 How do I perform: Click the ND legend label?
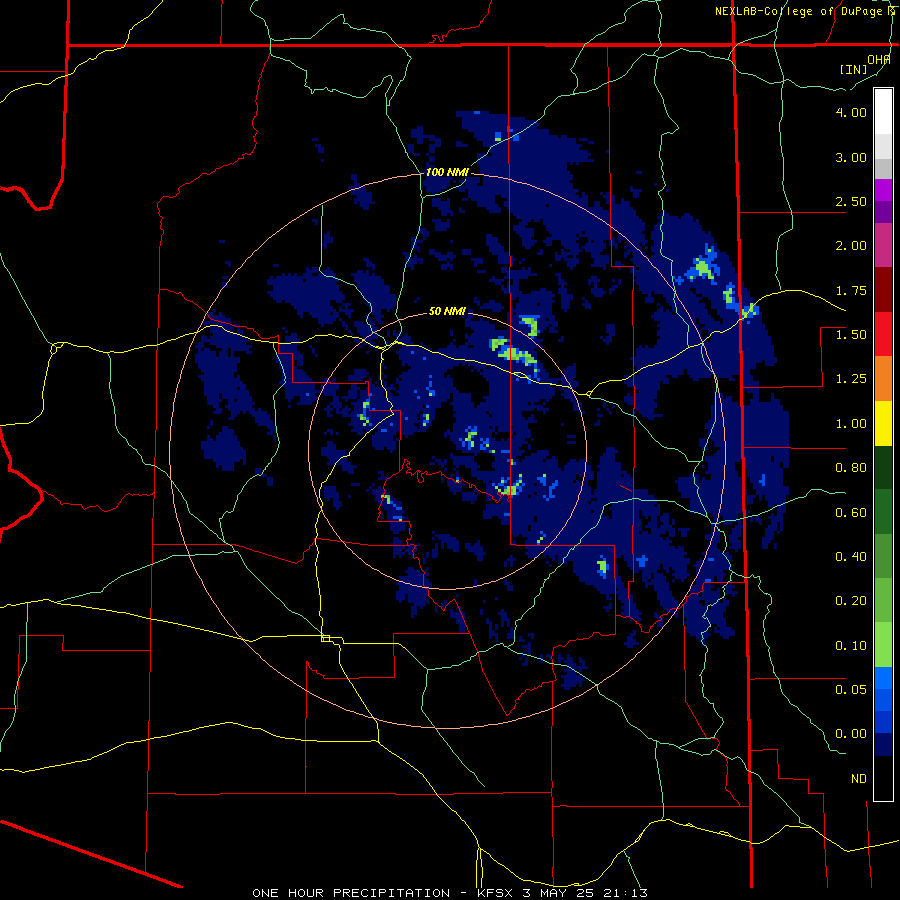click(x=859, y=779)
